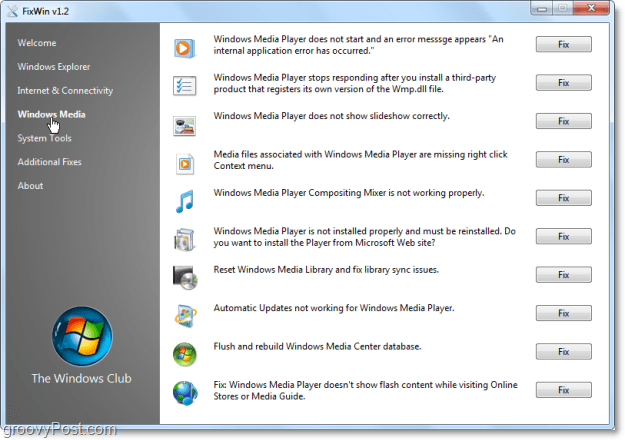Minimize the FixWin window
This screenshot has width=625, height=440.
pos(542,8)
